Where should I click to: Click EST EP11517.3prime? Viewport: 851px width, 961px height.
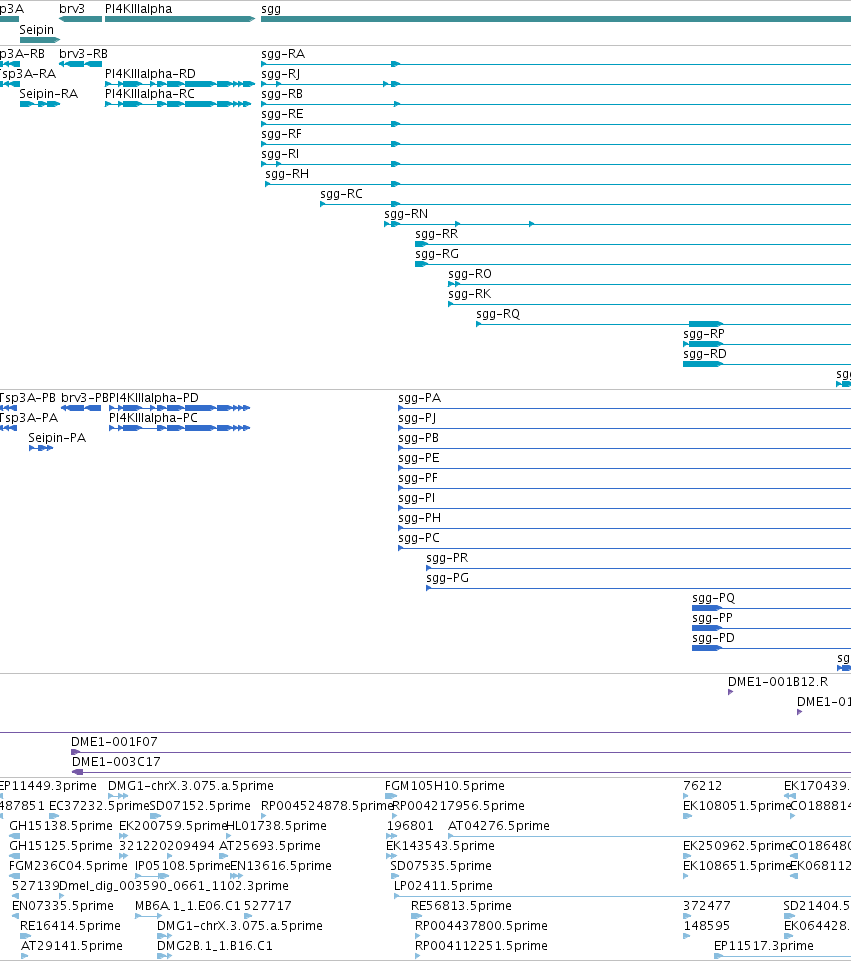coord(782,956)
